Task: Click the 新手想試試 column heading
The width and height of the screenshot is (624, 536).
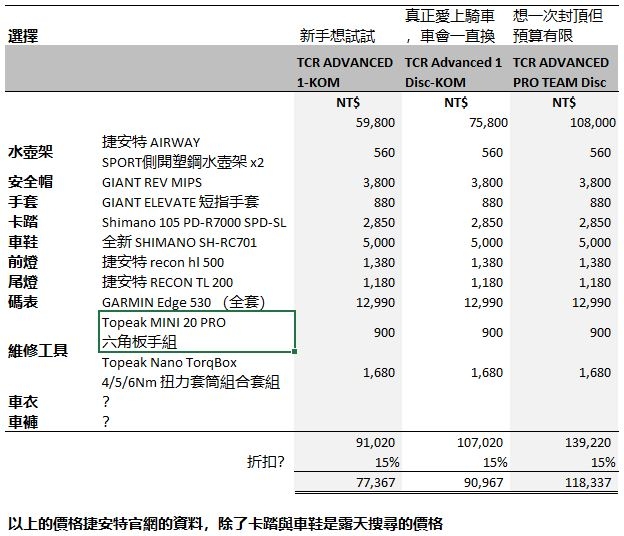Action: click(x=337, y=36)
